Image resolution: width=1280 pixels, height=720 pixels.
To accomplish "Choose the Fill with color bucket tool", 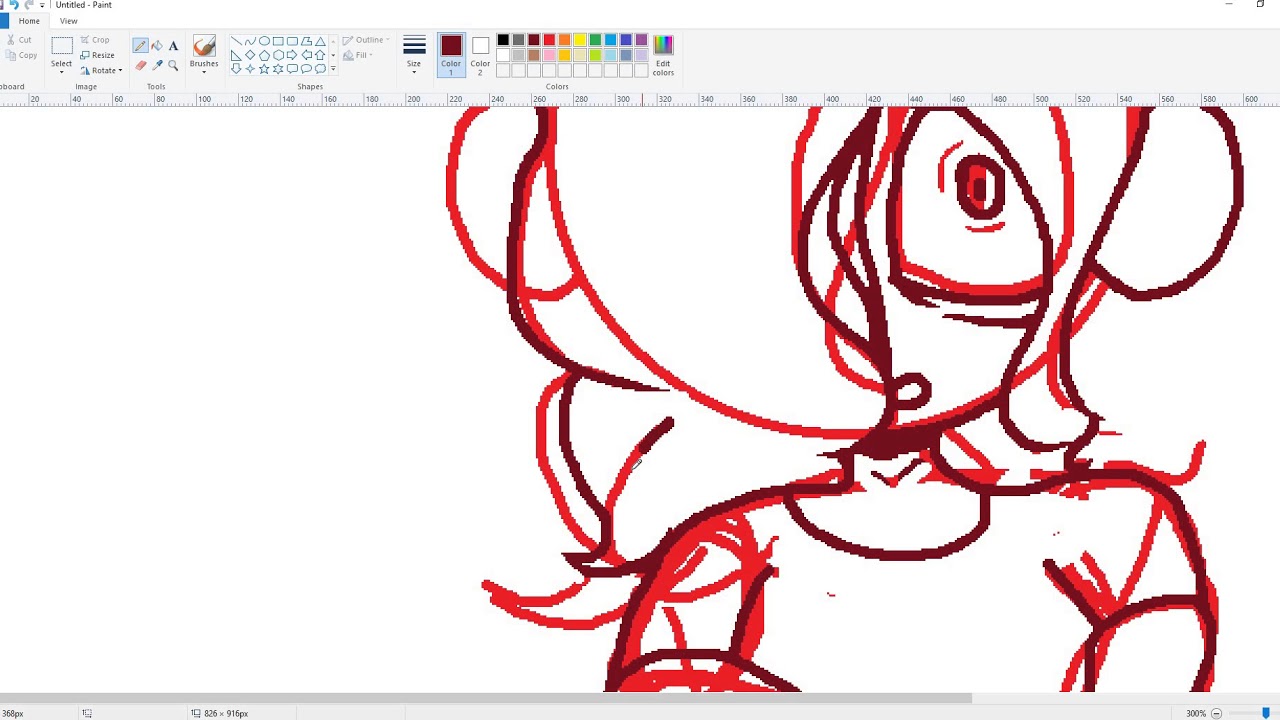I will tap(157, 46).
